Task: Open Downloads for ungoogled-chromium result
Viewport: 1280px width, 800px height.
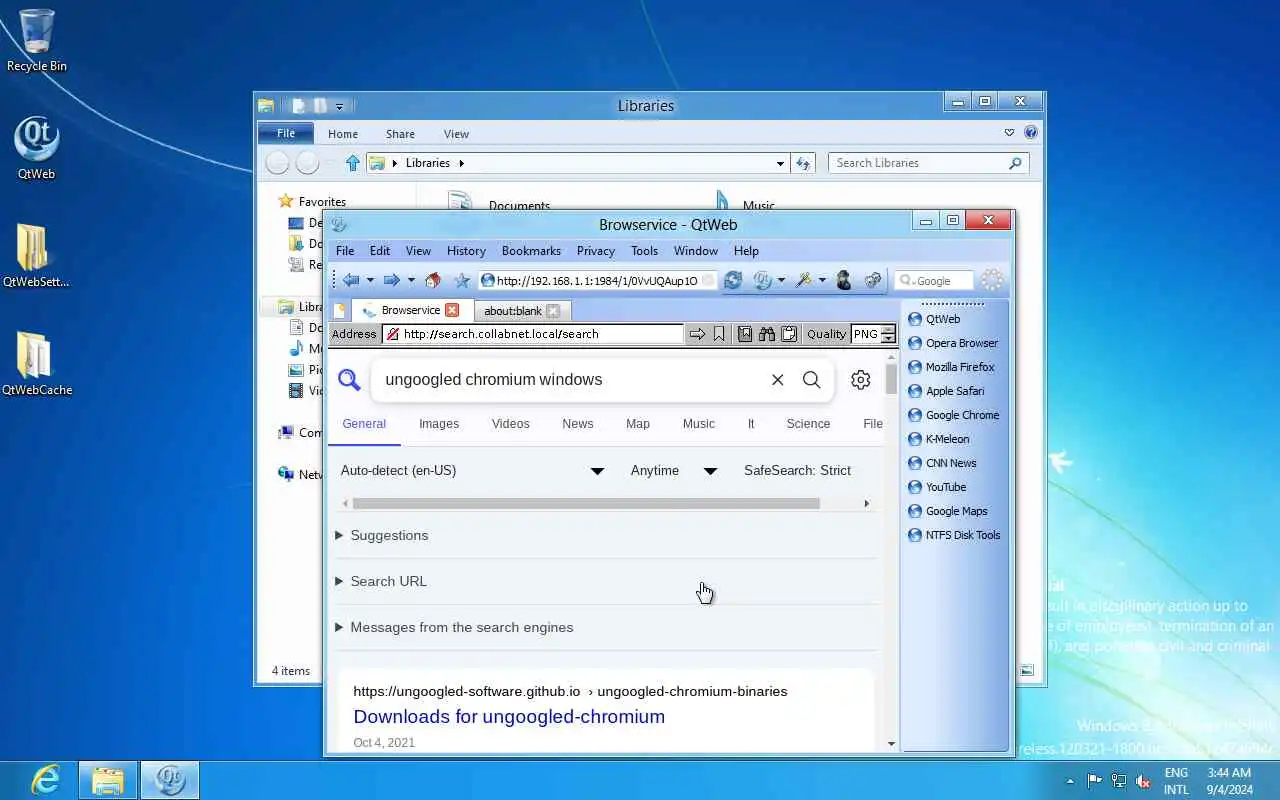Action: coord(509,717)
